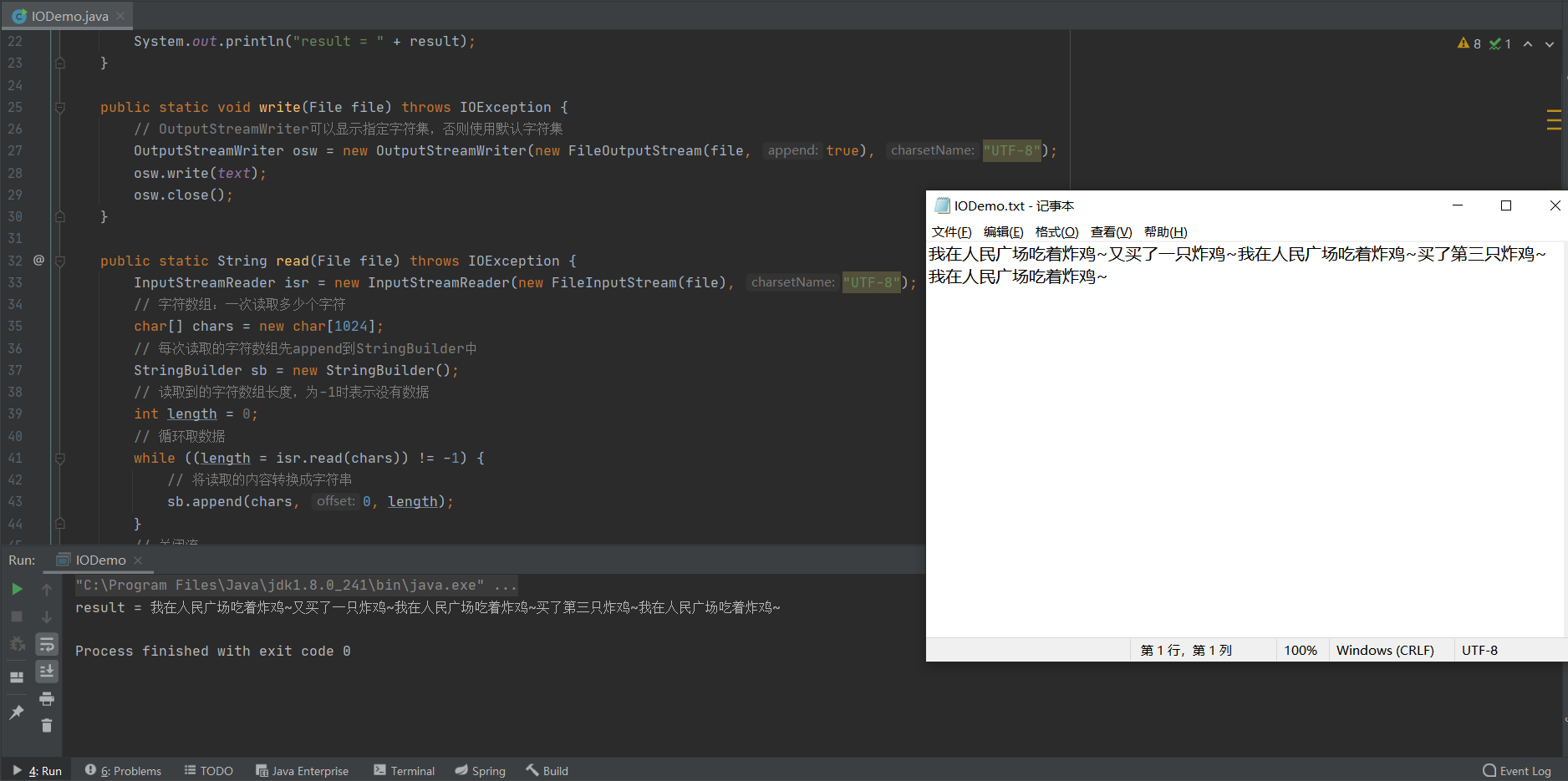Image resolution: width=1568 pixels, height=781 pixels.
Task: Click the 第 1 行, 第 1 列 status
Action: point(1186,651)
